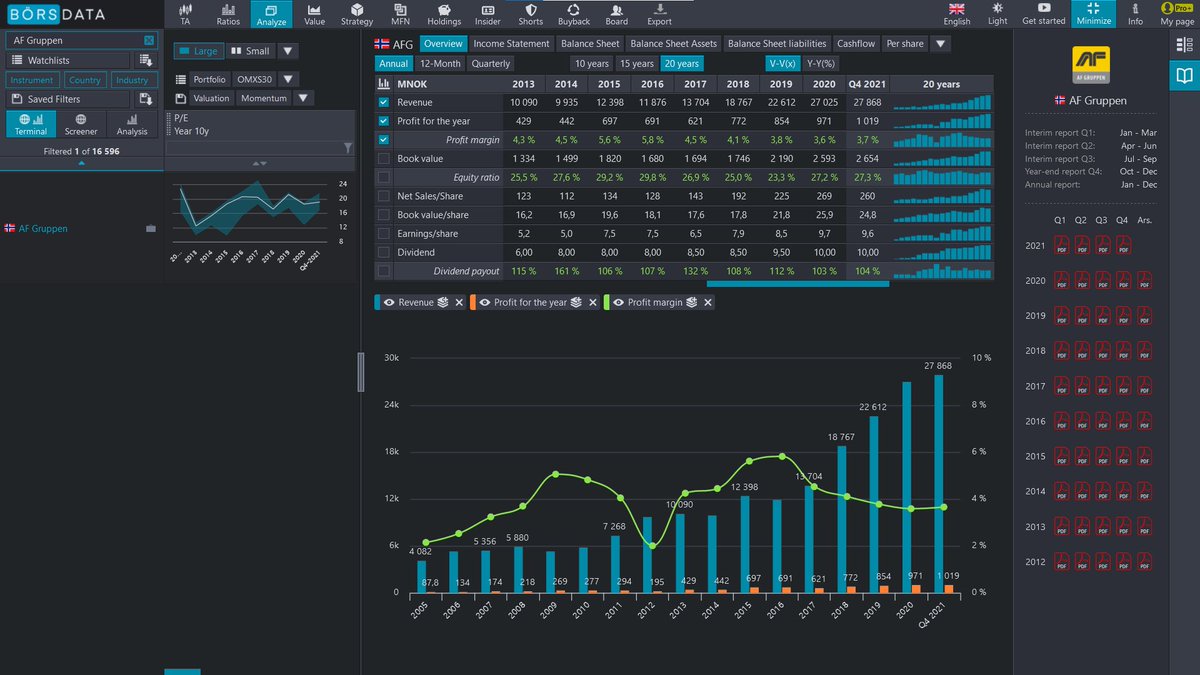This screenshot has height=675, width=1200.
Task: Switch theme with the Light icon
Action: coord(998,9)
